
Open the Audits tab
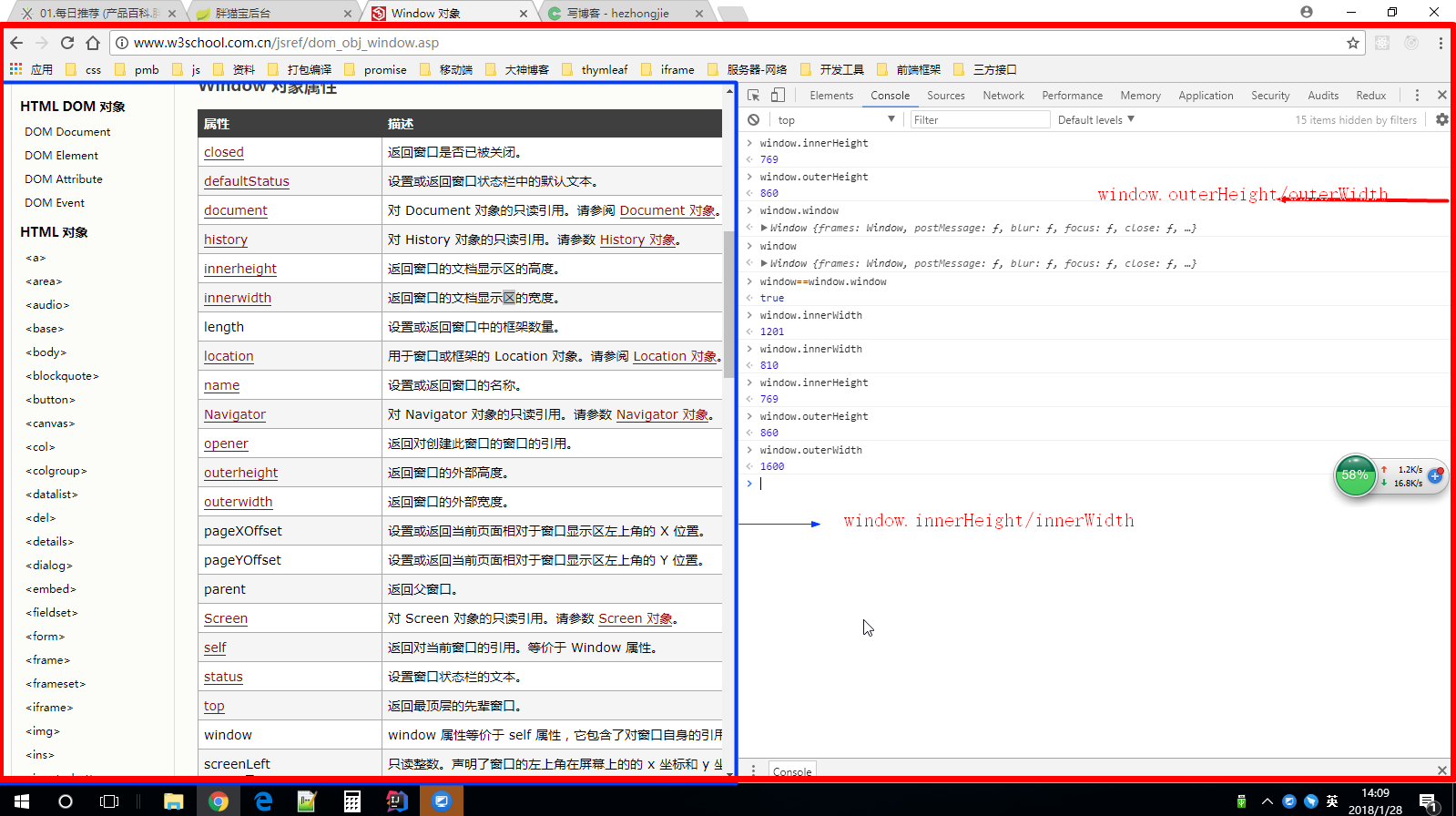[1323, 95]
